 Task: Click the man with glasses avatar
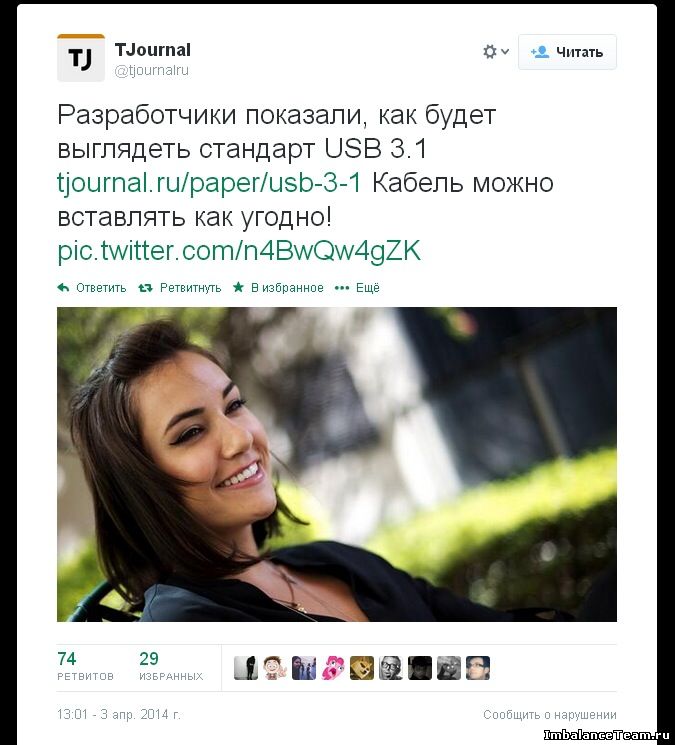[x=391, y=668]
